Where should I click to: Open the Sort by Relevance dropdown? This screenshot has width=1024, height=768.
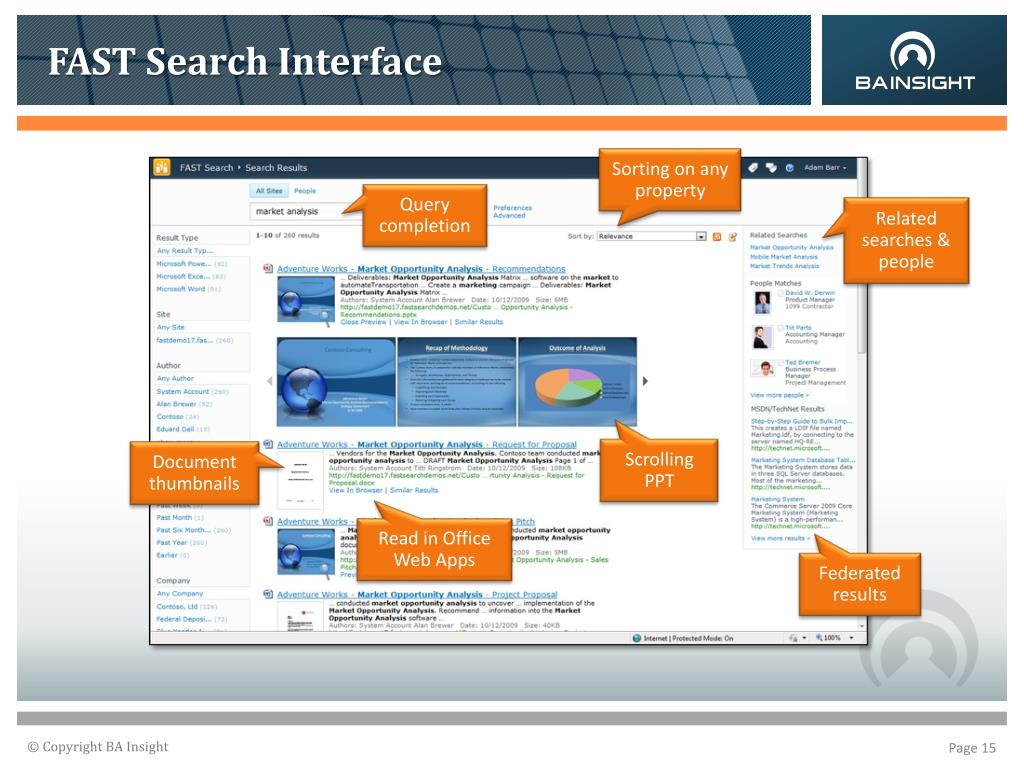point(651,236)
